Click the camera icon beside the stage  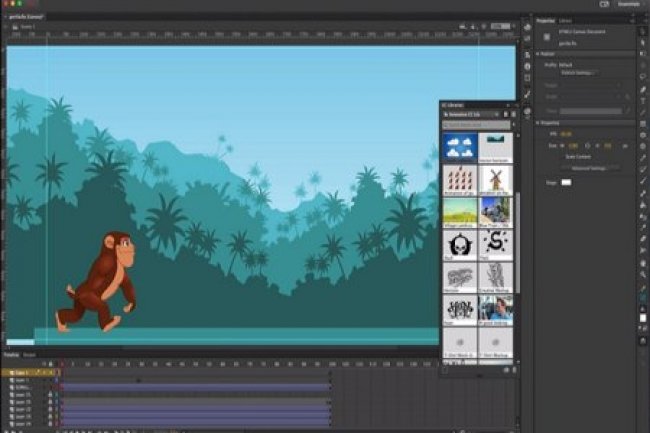[527, 25]
